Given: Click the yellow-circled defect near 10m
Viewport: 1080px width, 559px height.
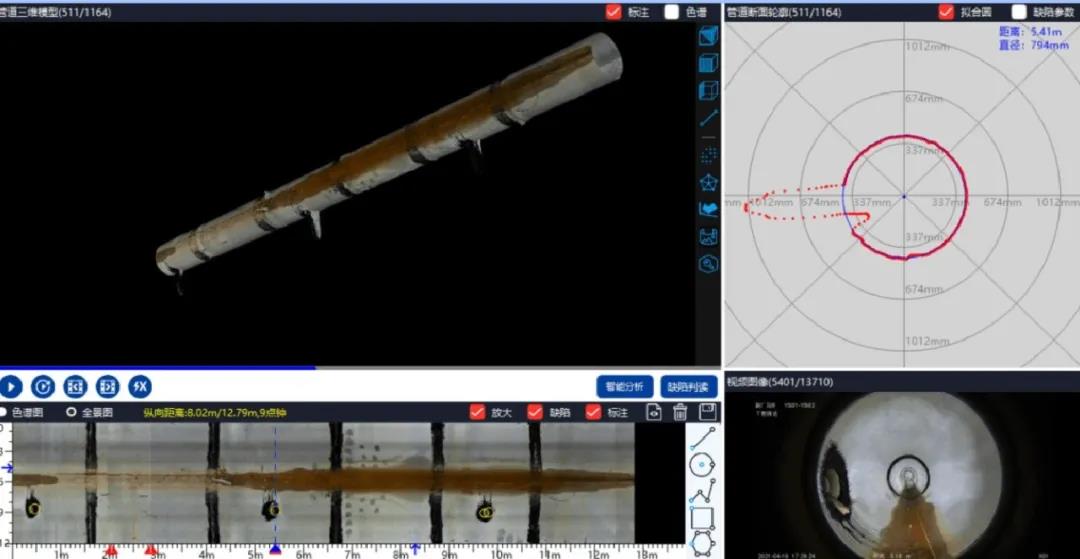Looking at the screenshot, I should 485,512.
